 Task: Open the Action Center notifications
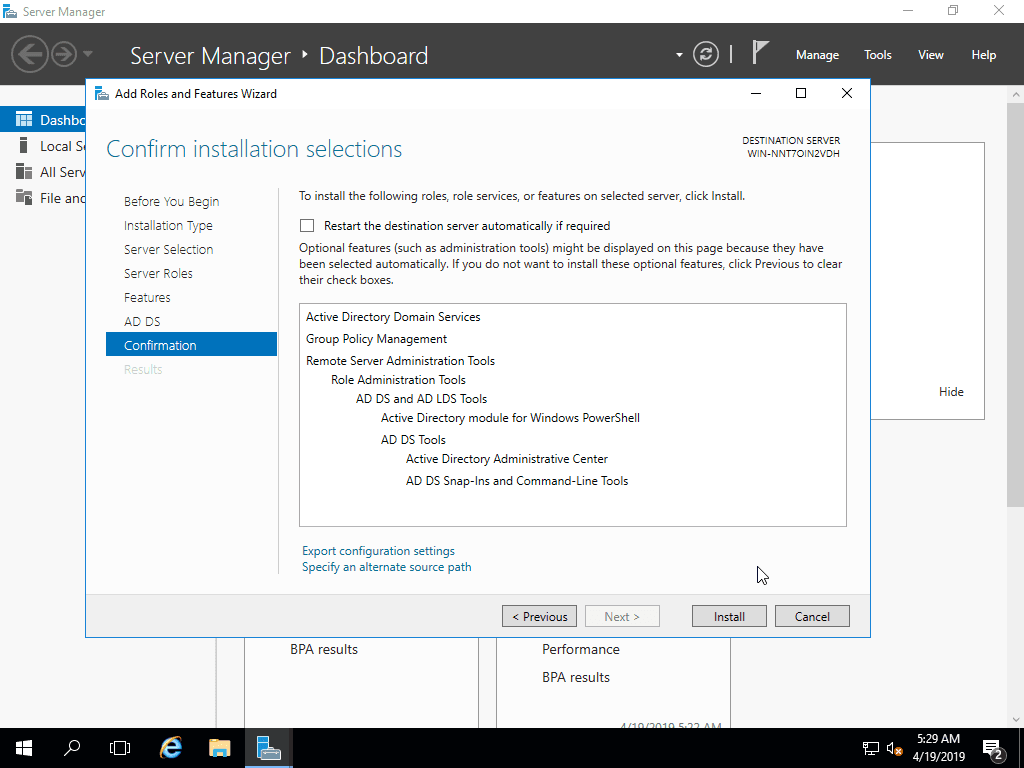[x=993, y=748]
